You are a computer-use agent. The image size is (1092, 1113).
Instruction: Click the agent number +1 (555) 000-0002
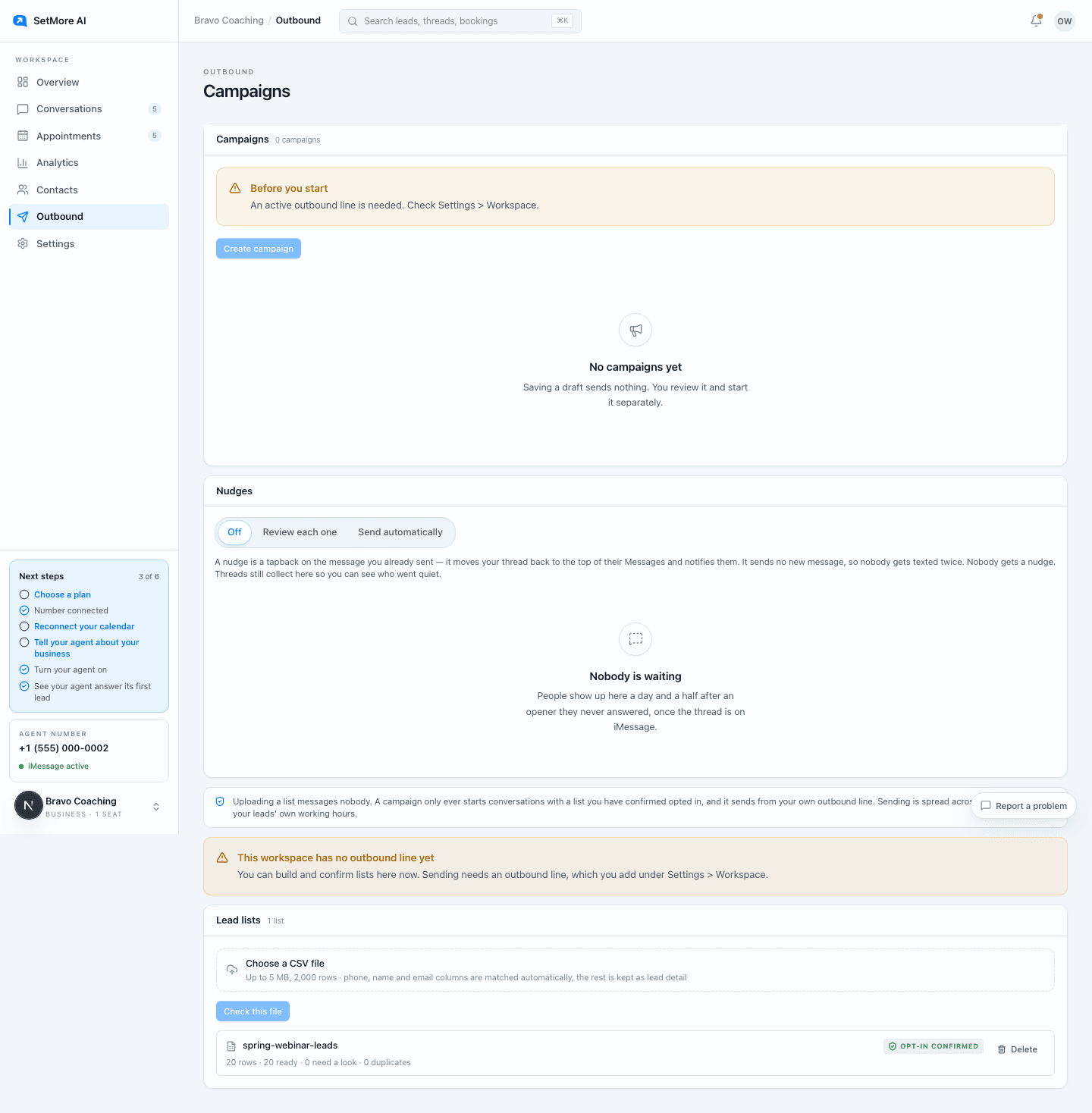coord(64,748)
